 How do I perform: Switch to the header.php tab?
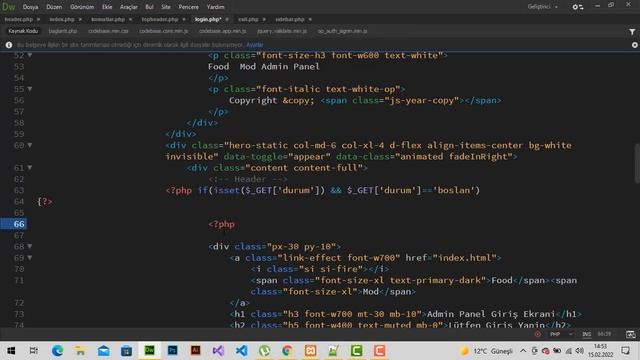19,19
